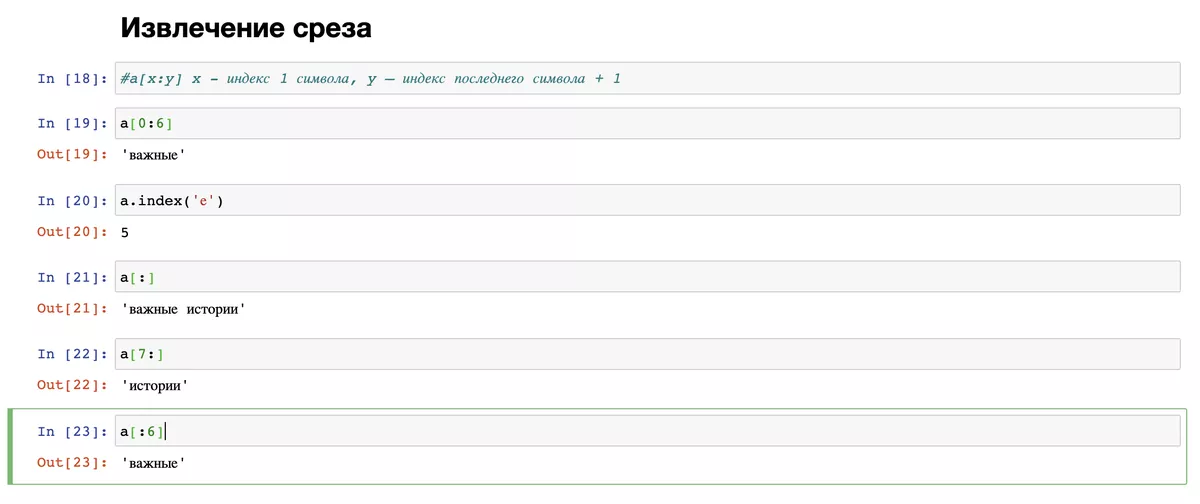Select the In [21] prompt label
The width and height of the screenshot is (1200, 504).
click(71, 277)
